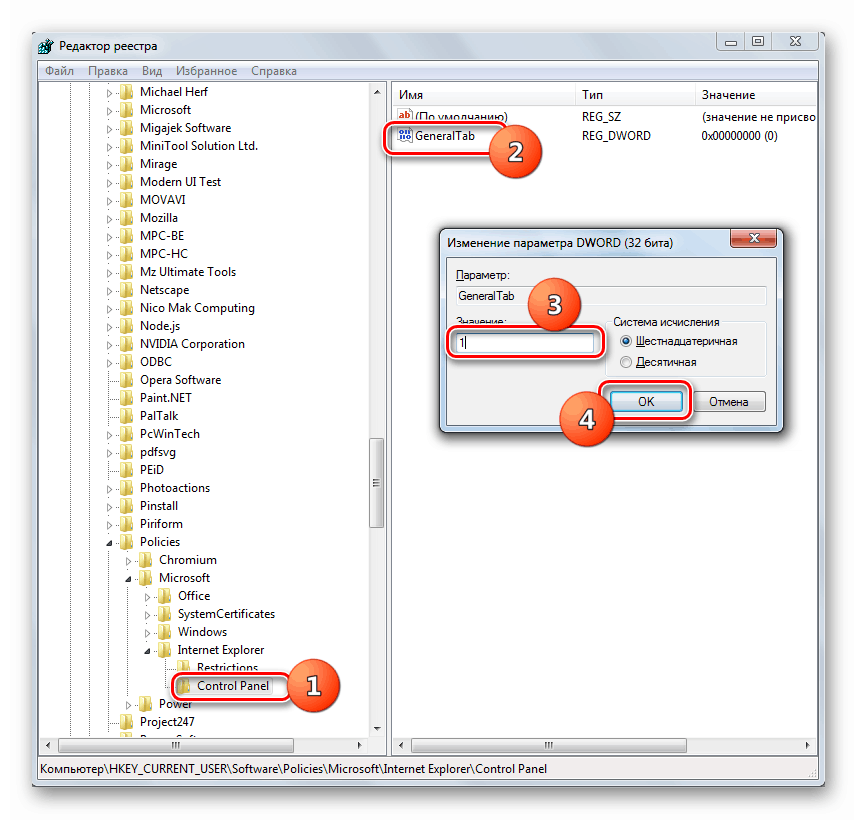The image size is (857, 820).
Task: Click the default string value icon
Action: [x=404, y=115]
